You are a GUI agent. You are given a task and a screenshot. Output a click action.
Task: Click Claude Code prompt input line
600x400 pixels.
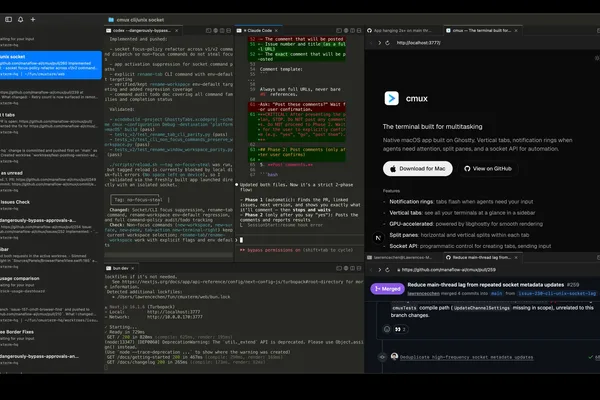pos(298,240)
